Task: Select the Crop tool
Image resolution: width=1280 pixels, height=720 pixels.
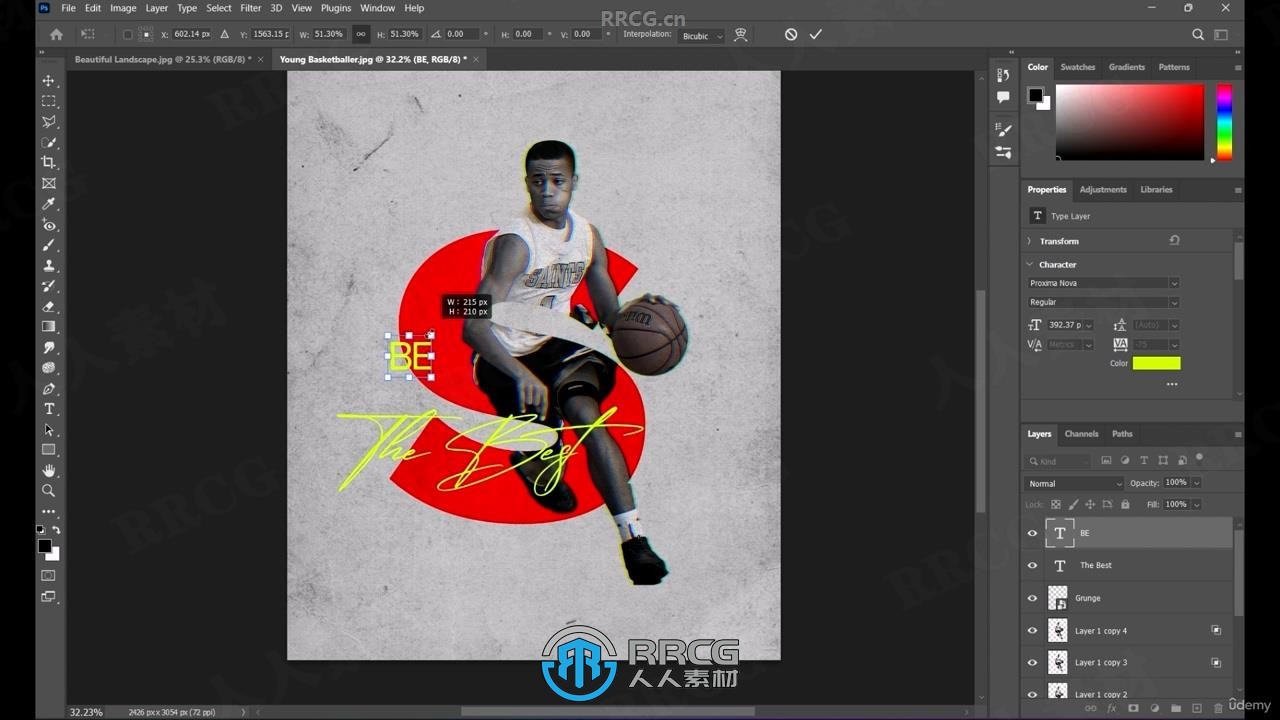Action: (48, 163)
